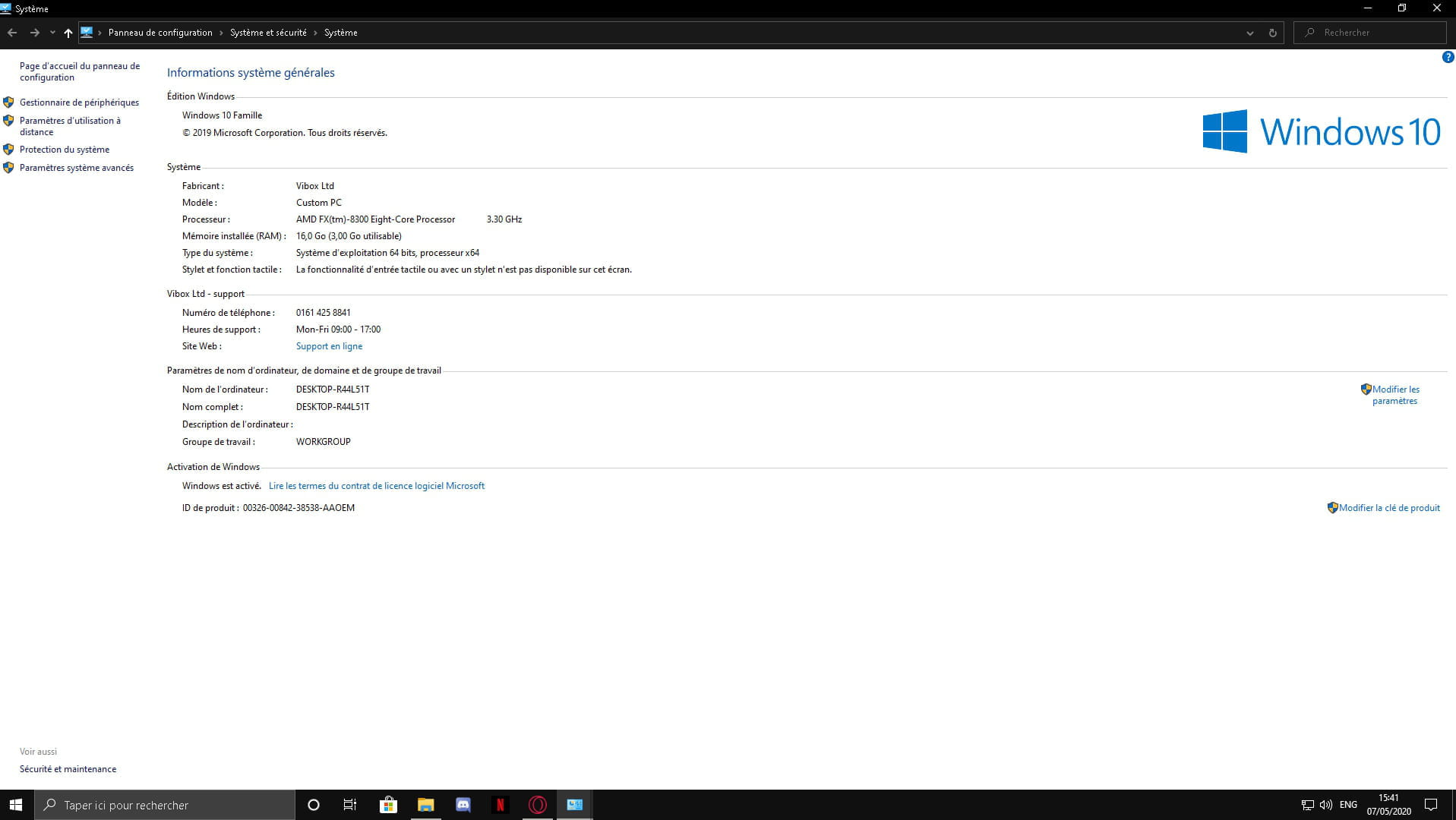Click shield icon next to Paramètres système avancés
Viewport: 1456px width, 820px height.
pos(8,167)
